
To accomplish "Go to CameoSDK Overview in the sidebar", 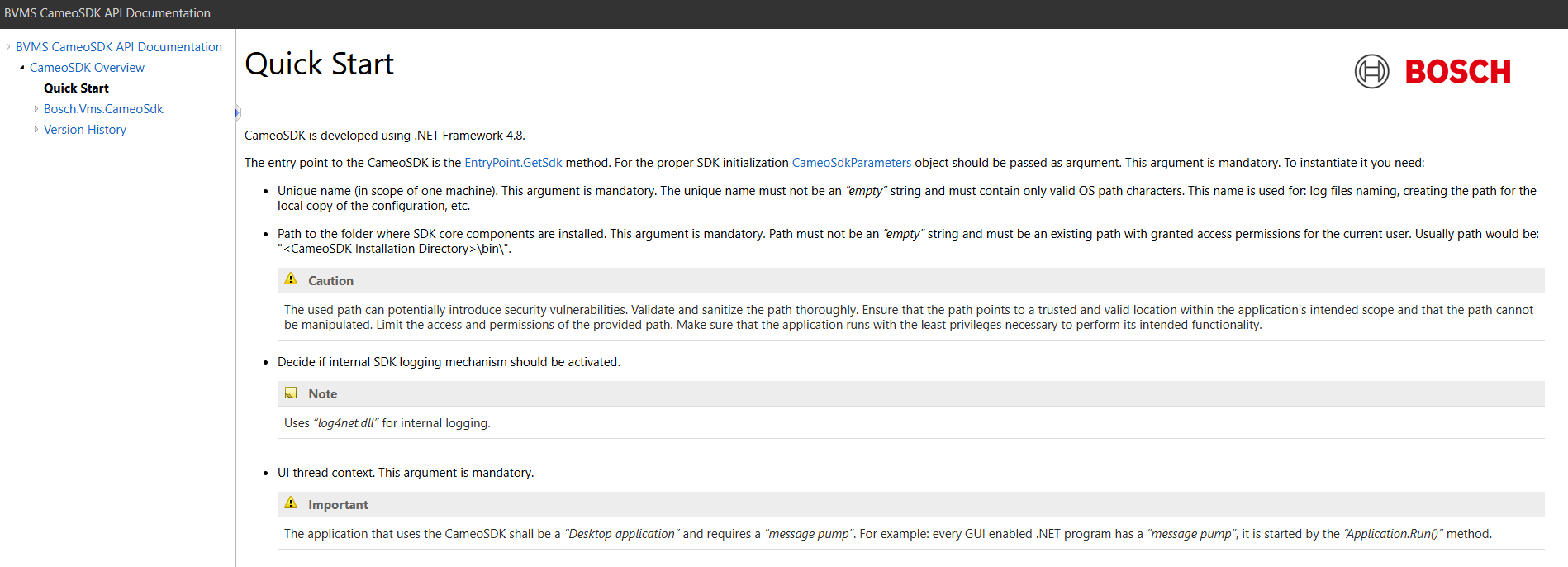I will click(87, 68).
